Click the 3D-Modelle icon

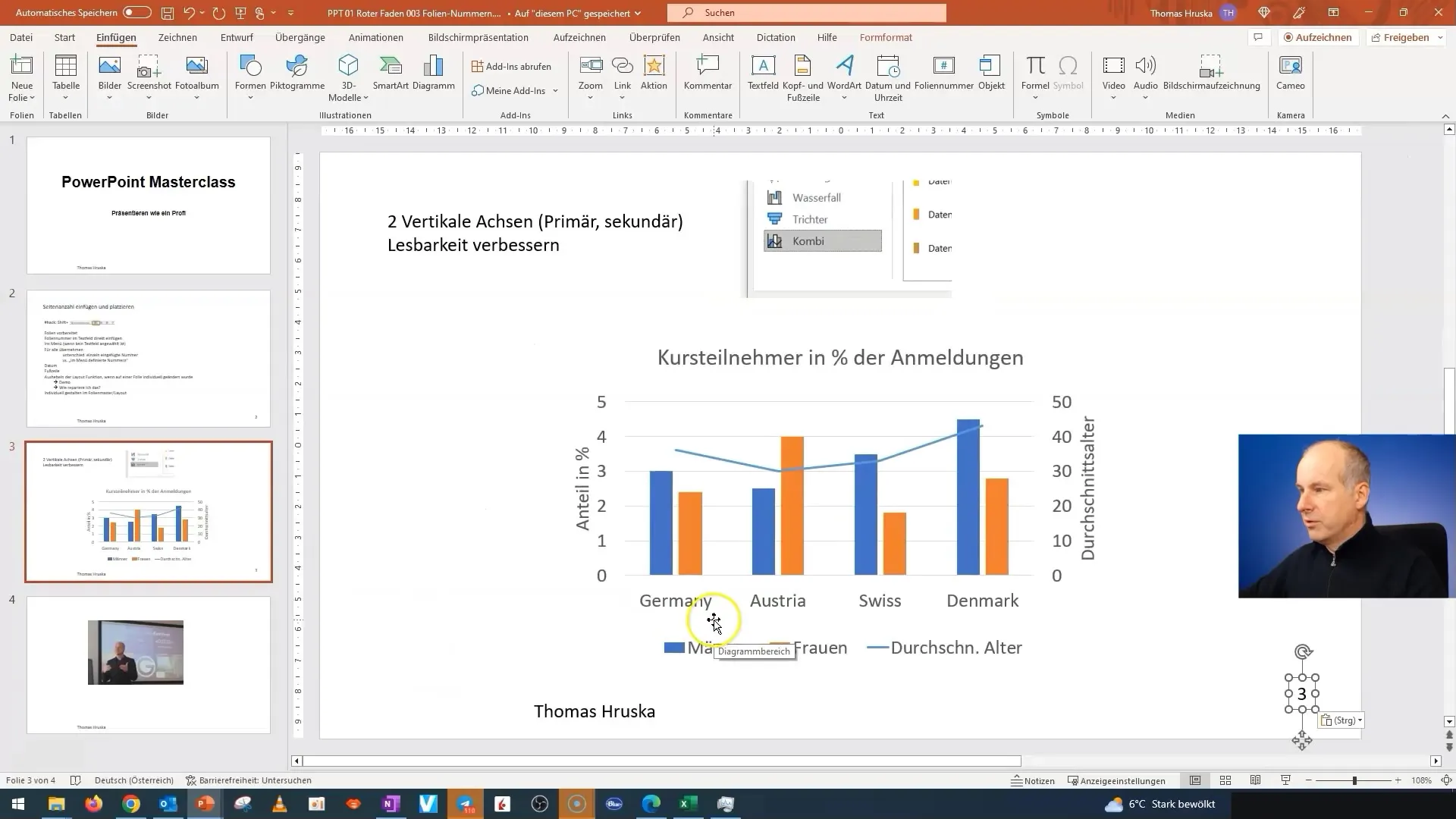[348, 67]
